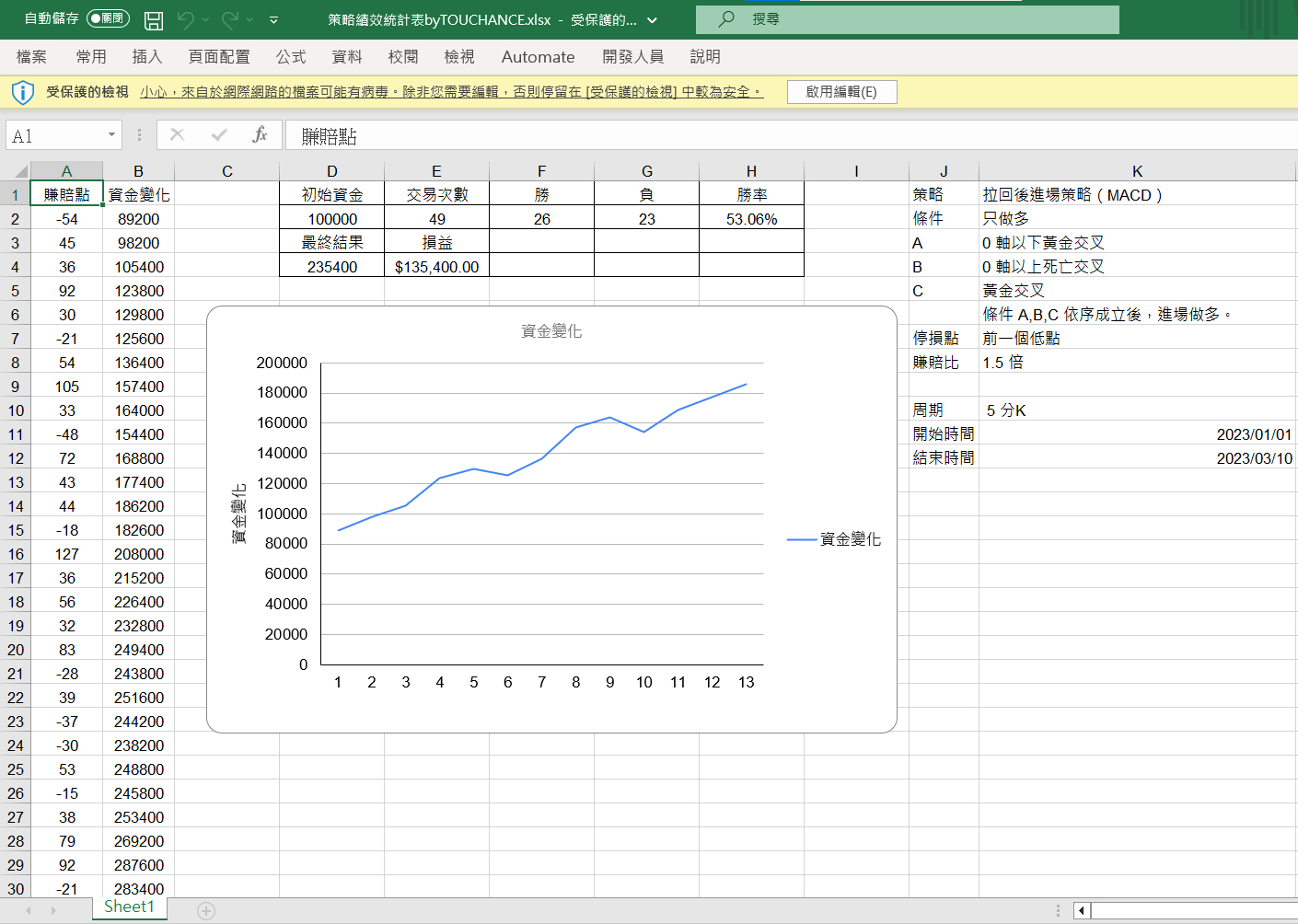Viewport: 1298px width, 924px height.
Task: Switch to the 插入 ribbon tab
Action: click(147, 56)
